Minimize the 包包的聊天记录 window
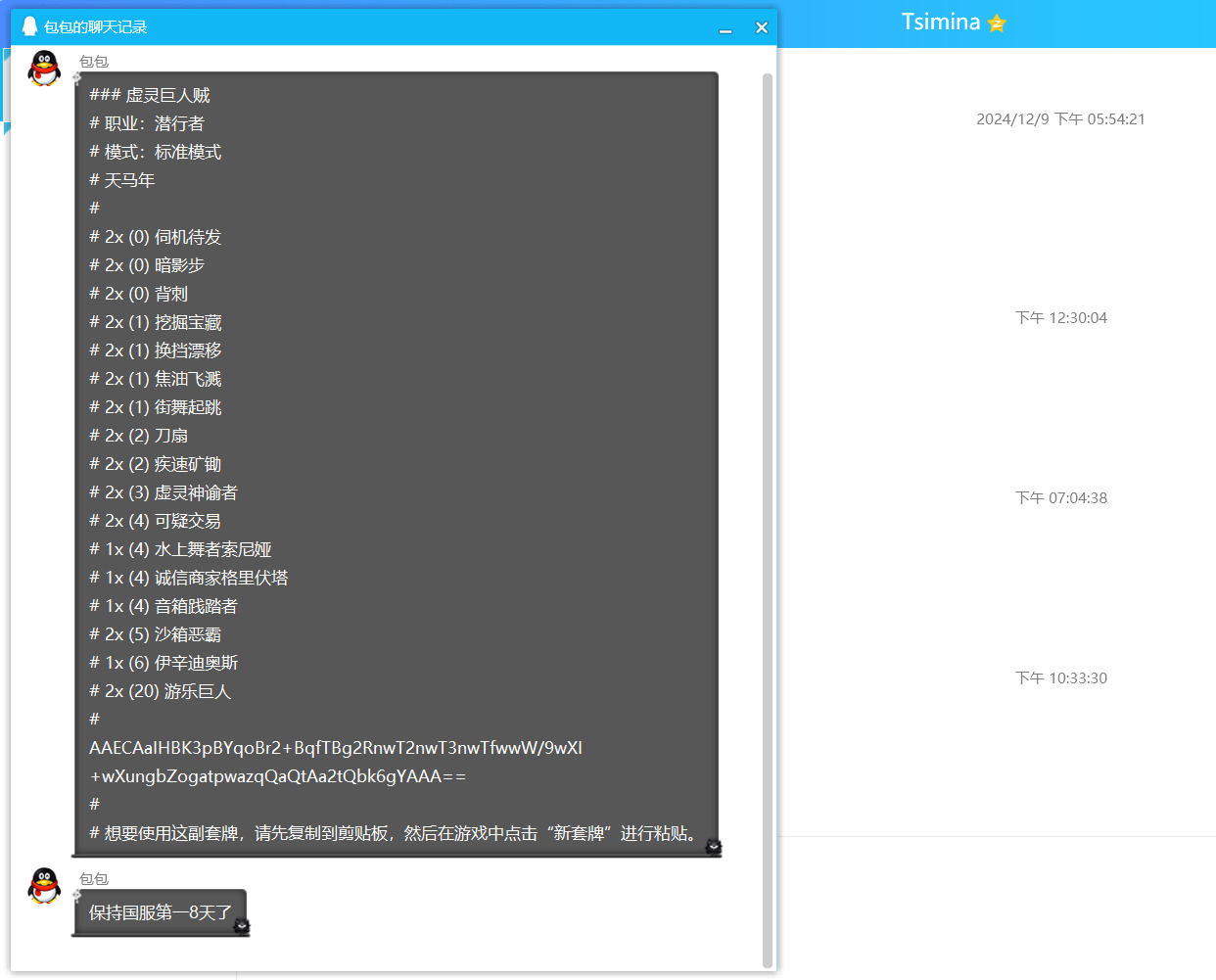 pos(725,28)
